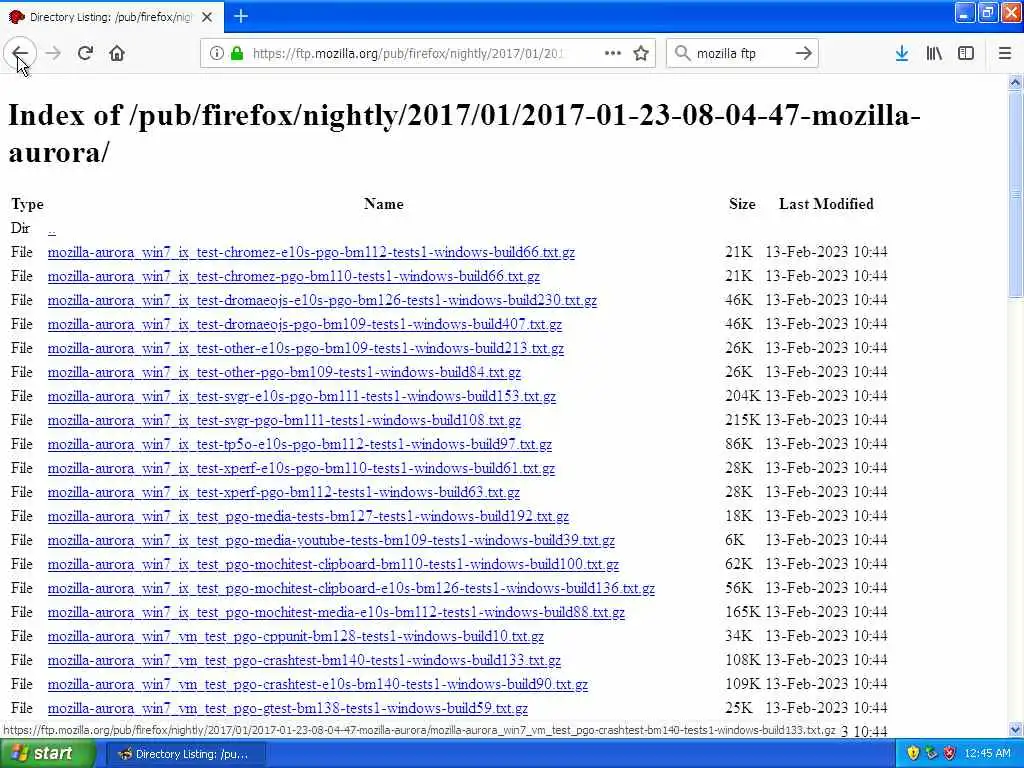Viewport: 1024px width, 768px height.
Task: Open the parent directory '..' link
Action: tap(52, 229)
